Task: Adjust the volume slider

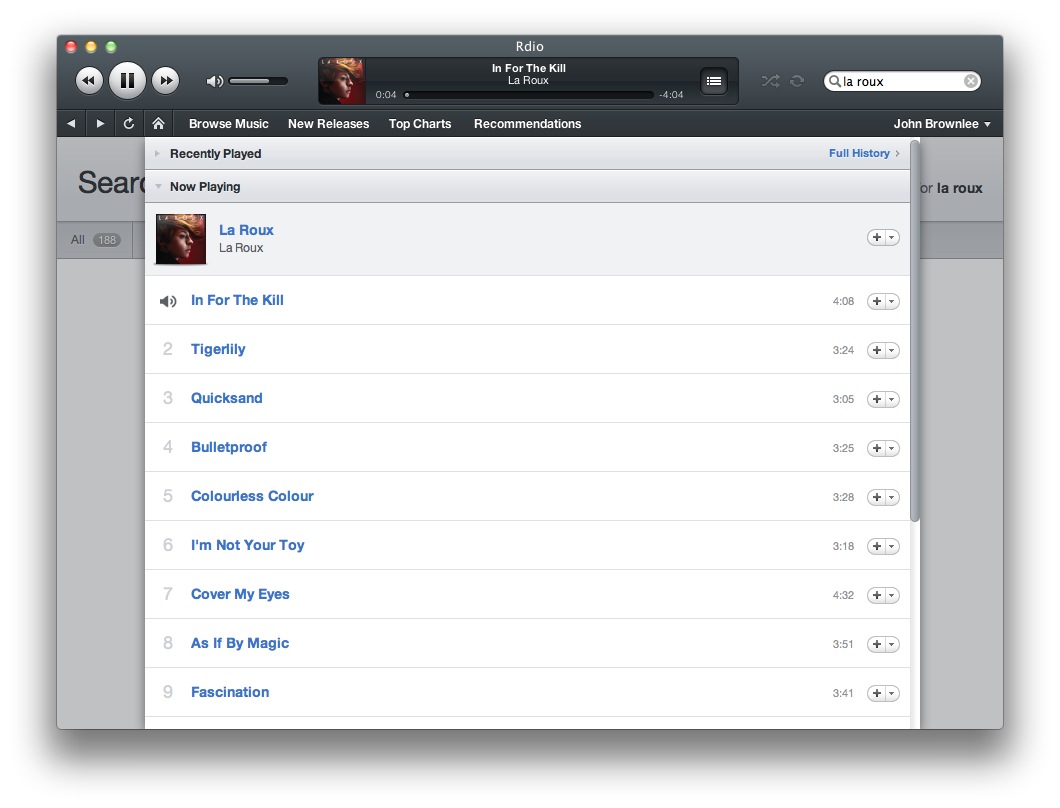Action: click(x=258, y=81)
